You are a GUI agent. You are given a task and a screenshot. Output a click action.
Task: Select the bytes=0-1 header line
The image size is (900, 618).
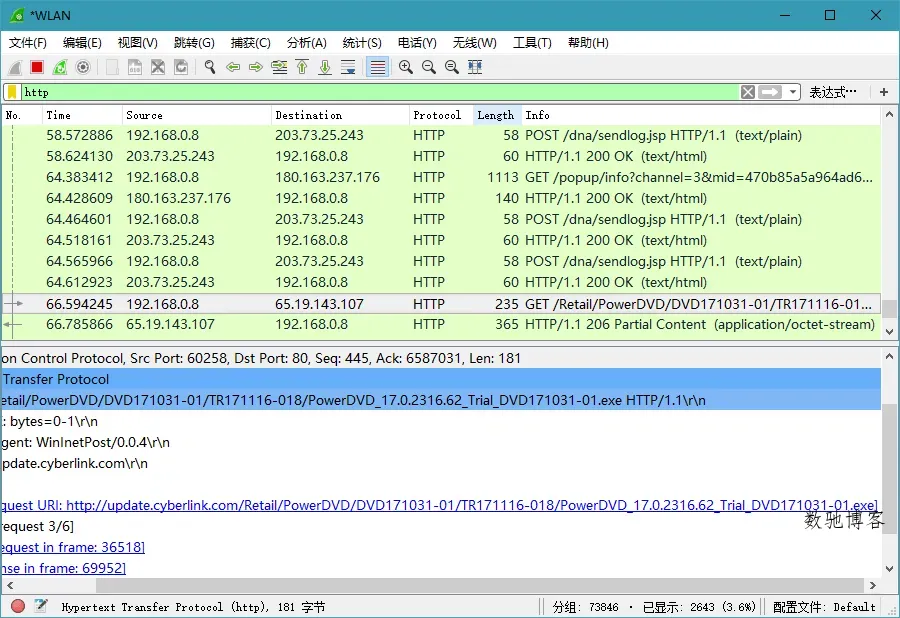click(x=441, y=422)
